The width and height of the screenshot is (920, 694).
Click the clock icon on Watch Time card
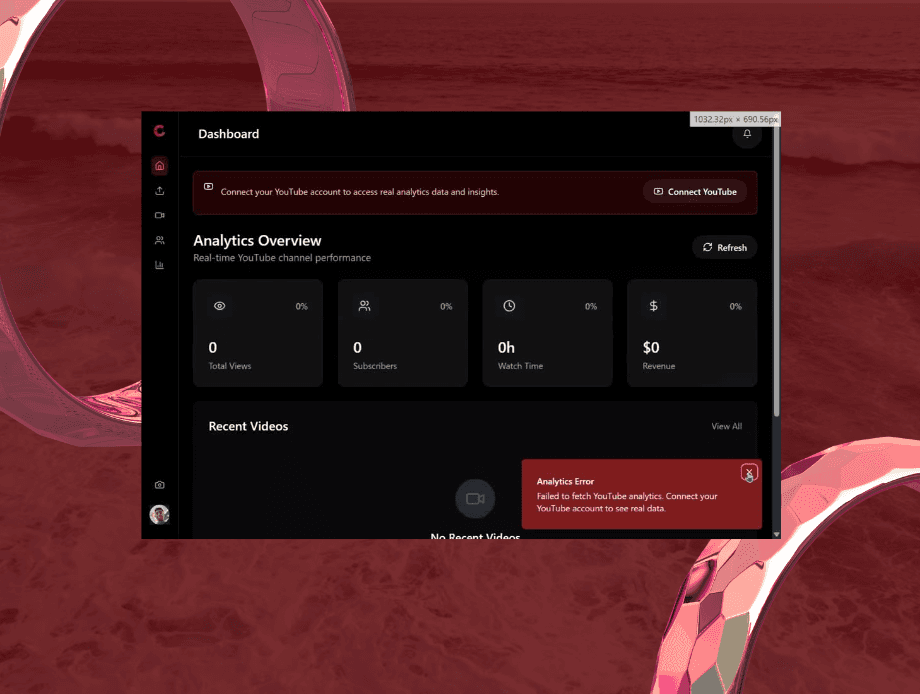coord(509,306)
